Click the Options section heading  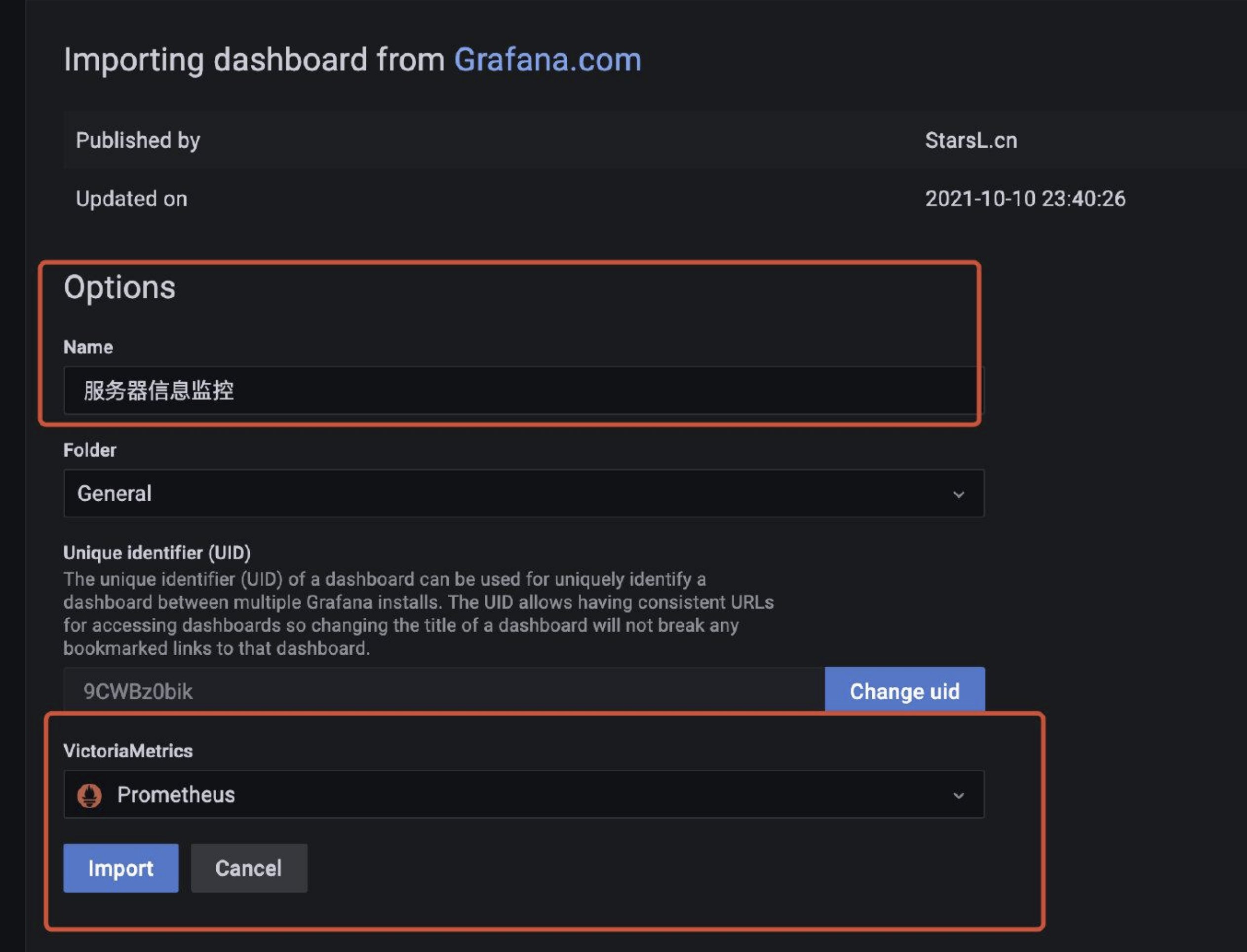[119, 287]
